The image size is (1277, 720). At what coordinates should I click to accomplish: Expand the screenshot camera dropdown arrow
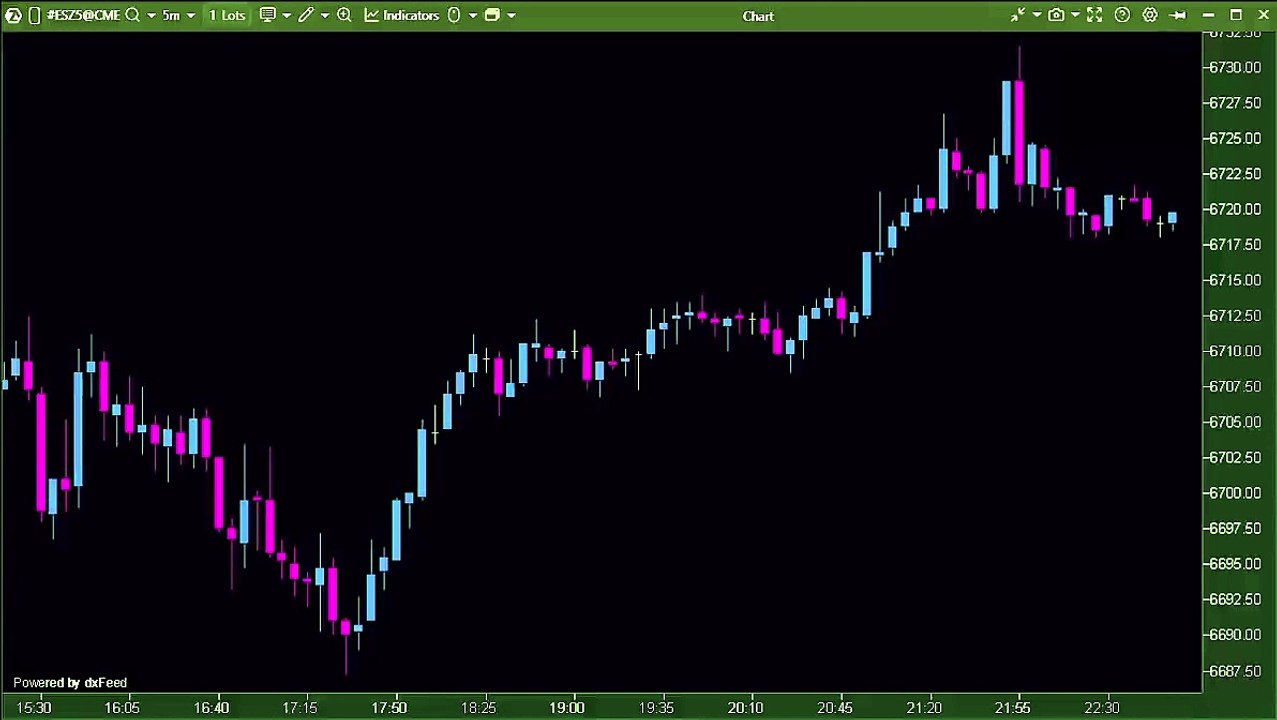pos(1075,15)
